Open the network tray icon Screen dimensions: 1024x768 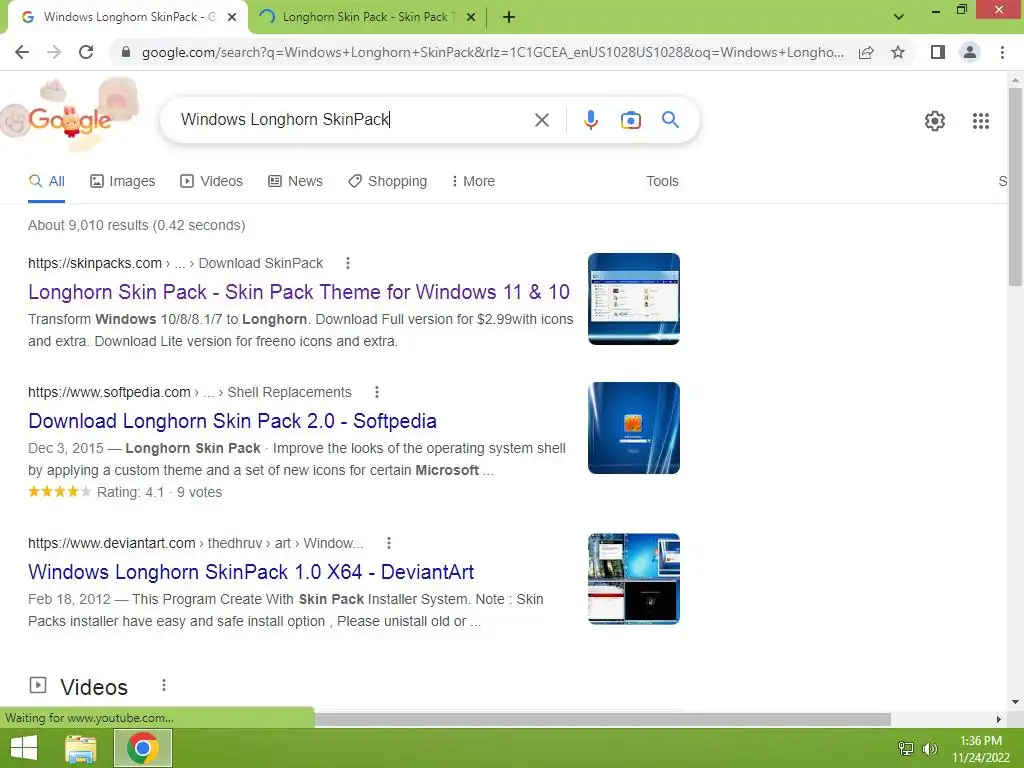pos(906,748)
